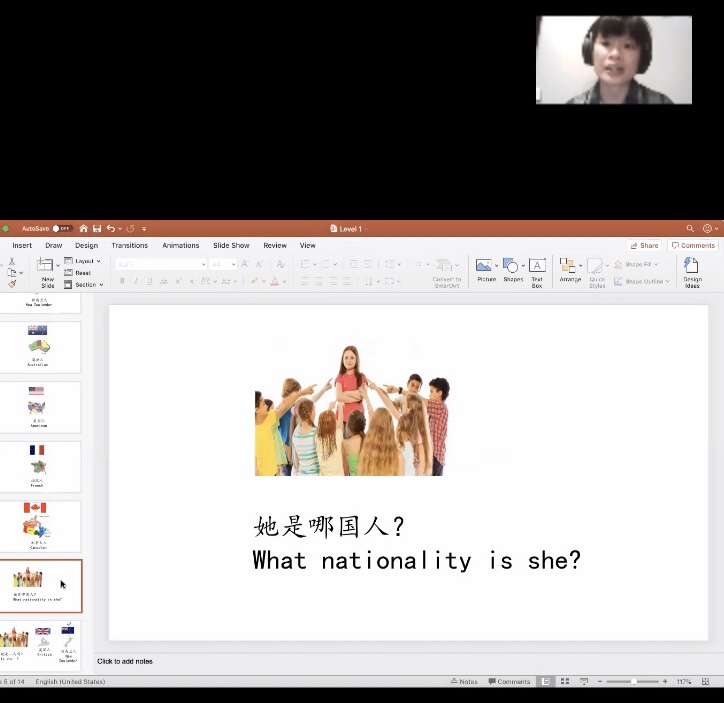The image size is (724, 703).
Task: Click the Home icon in title bar
Action: 84,229
